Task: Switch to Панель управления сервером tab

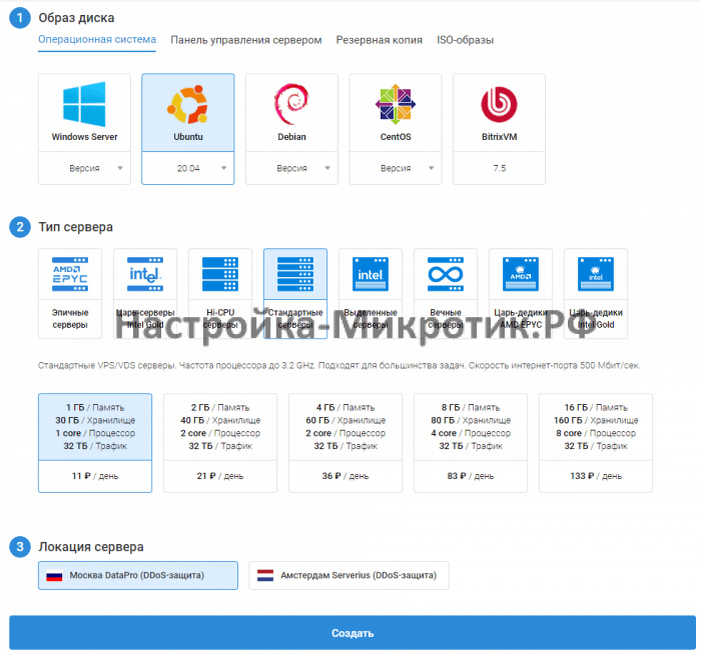Action: 246,40
